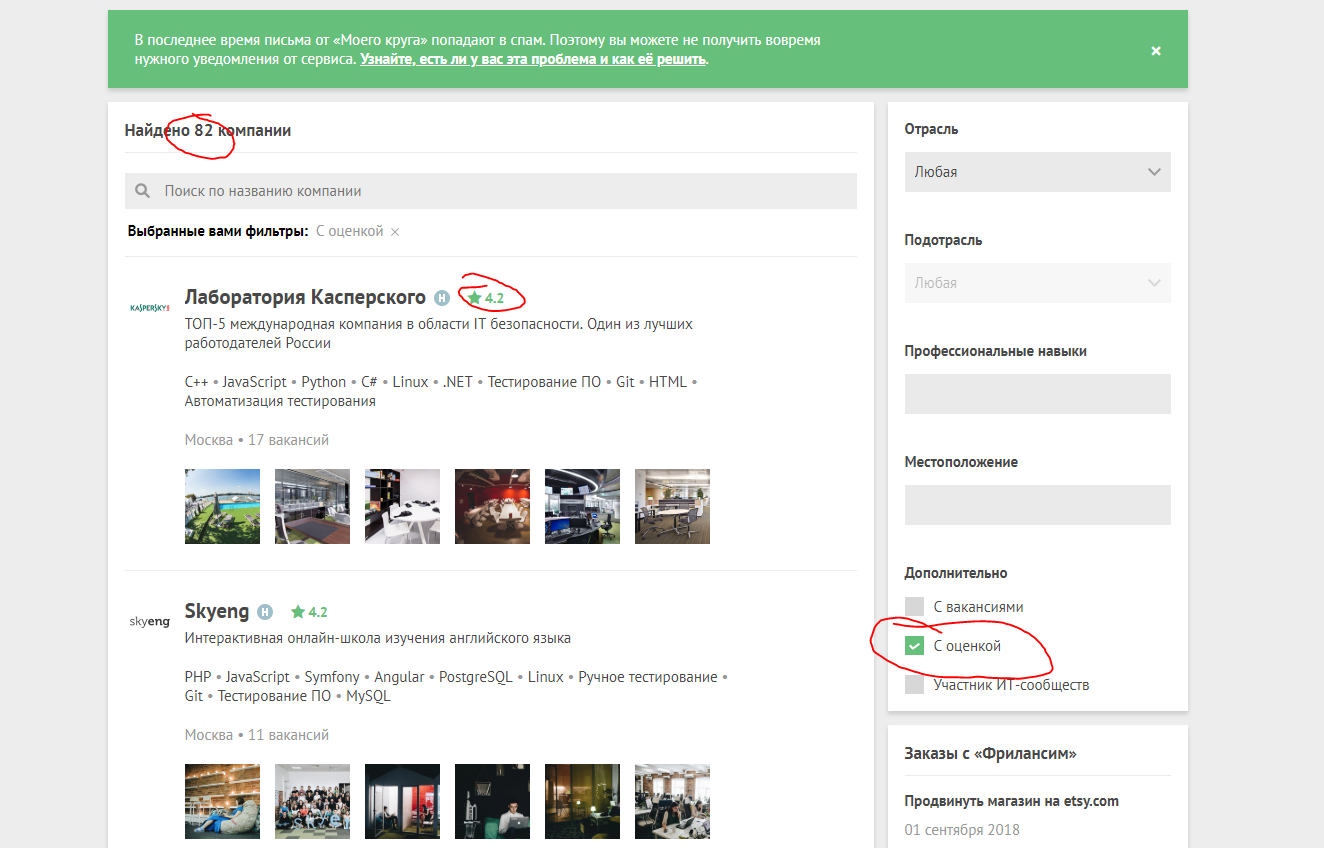This screenshot has height=848, width=1324.
Task: Open Skyeng's fourth photo of person with laptop
Action: tap(492, 801)
